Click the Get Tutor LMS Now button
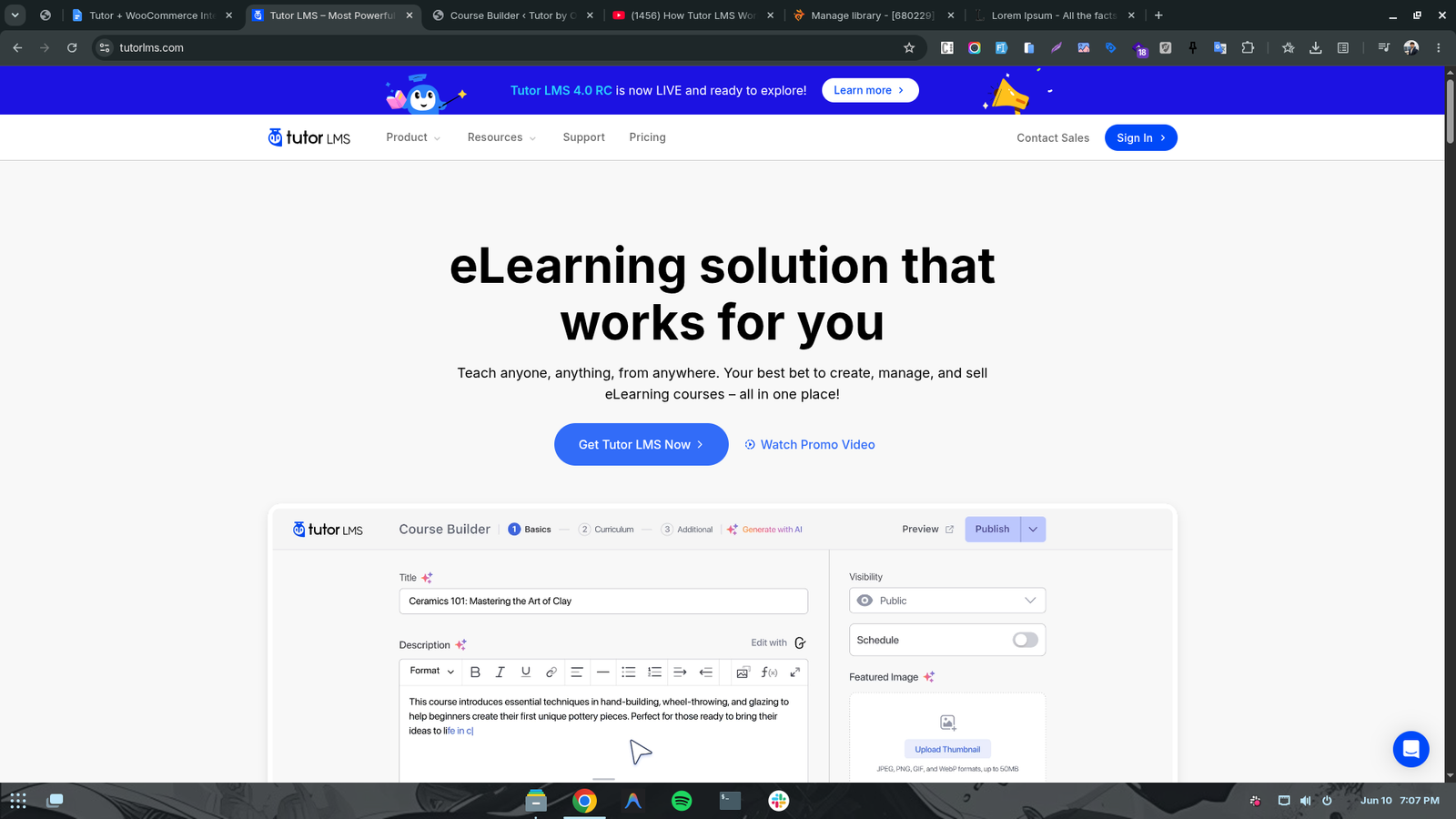Image resolution: width=1456 pixels, height=819 pixels. click(642, 444)
